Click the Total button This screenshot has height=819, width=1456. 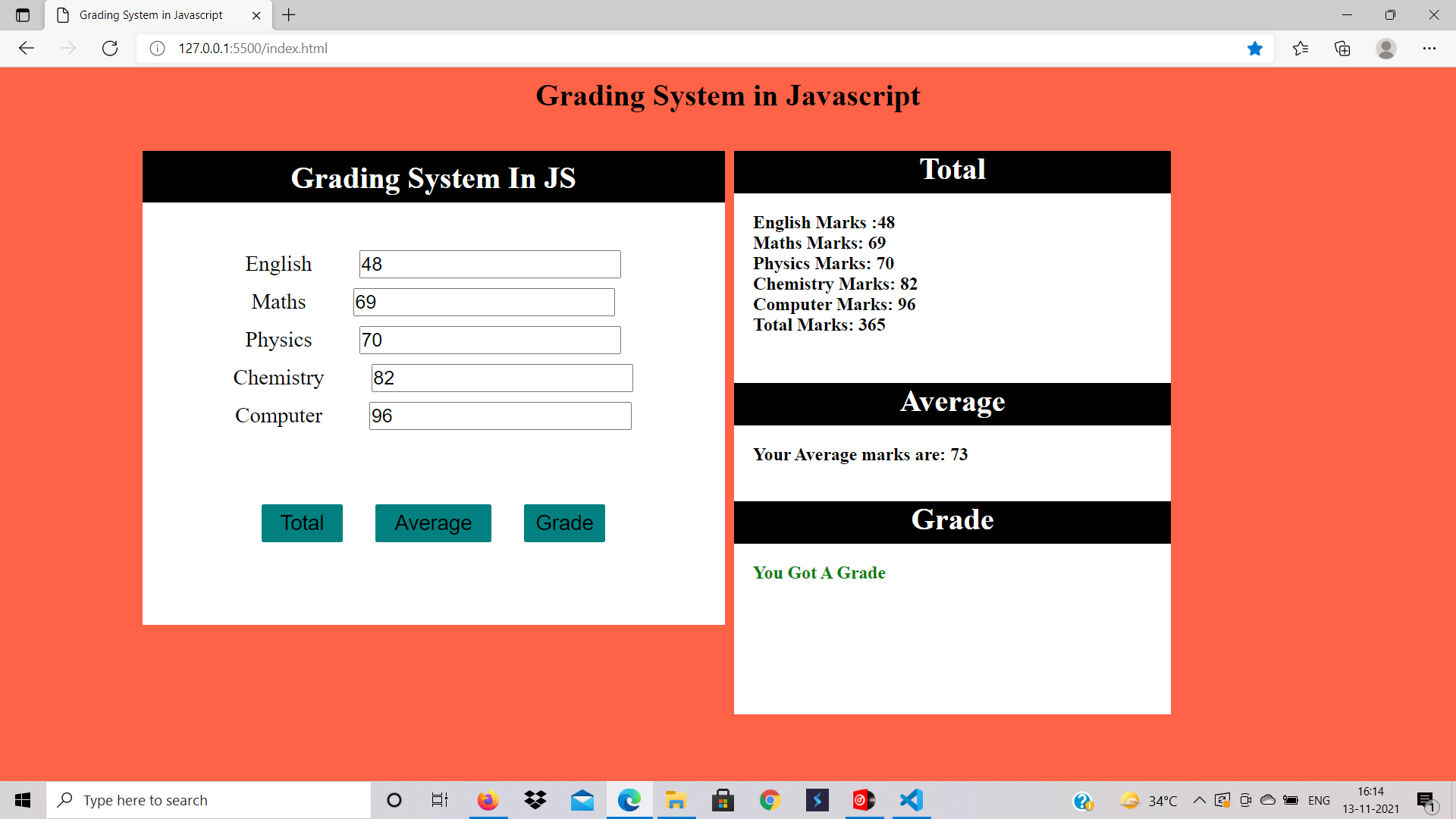[x=301, y=522]
